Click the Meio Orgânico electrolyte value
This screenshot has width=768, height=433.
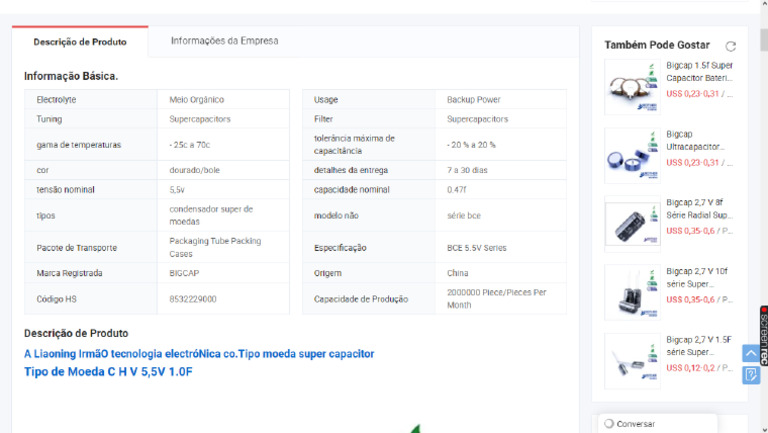point(196,99)
